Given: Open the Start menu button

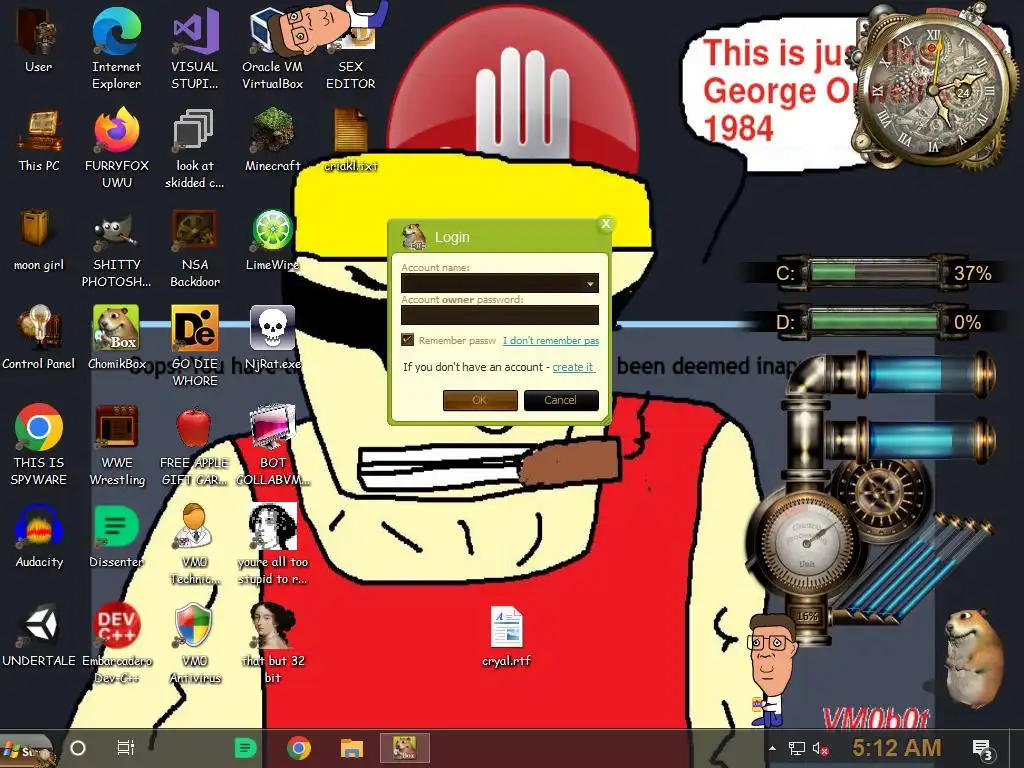Looking at the screenshot, I should 26,750.
